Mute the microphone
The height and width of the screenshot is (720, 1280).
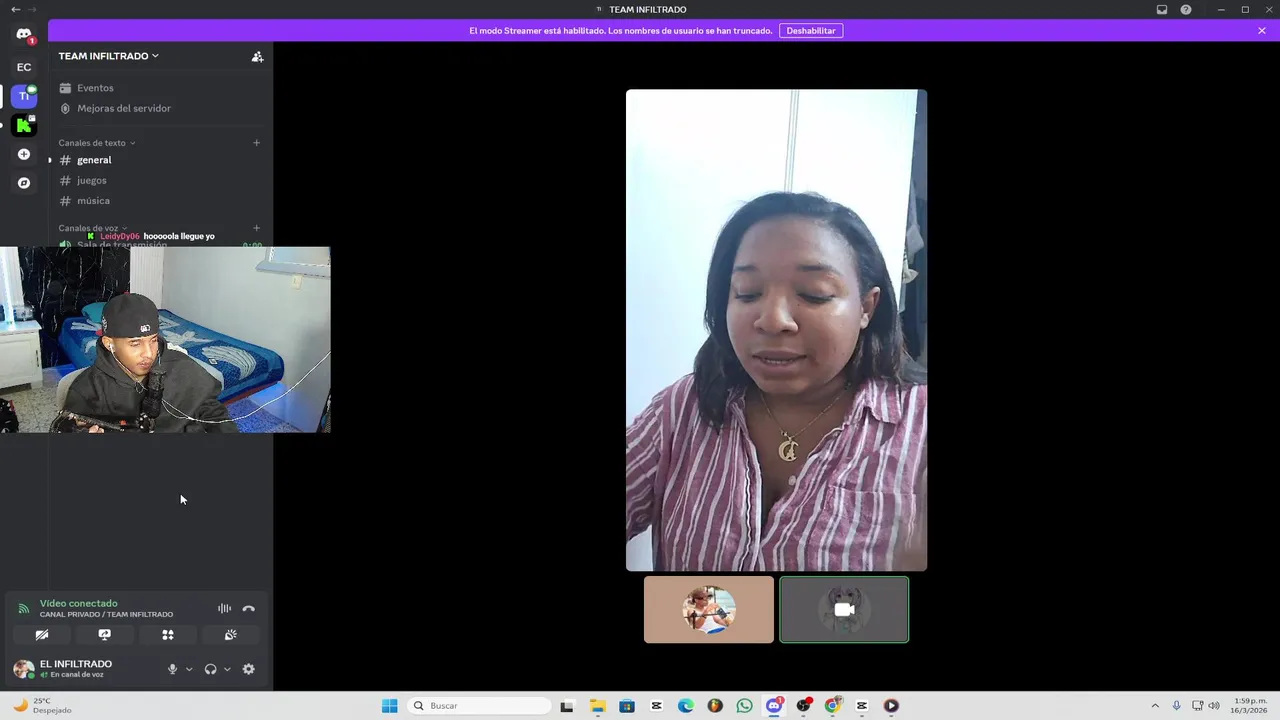click(172, 669)
